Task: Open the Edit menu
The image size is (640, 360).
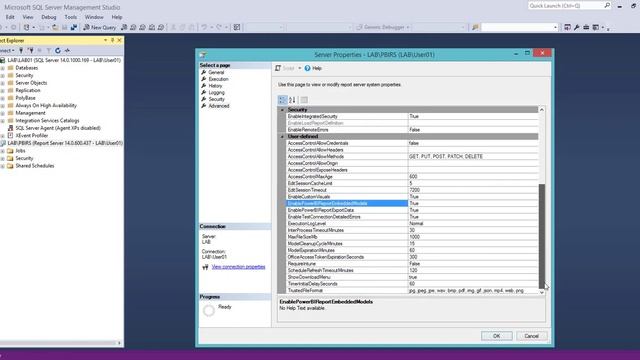Action: click(x=10, y=17)
